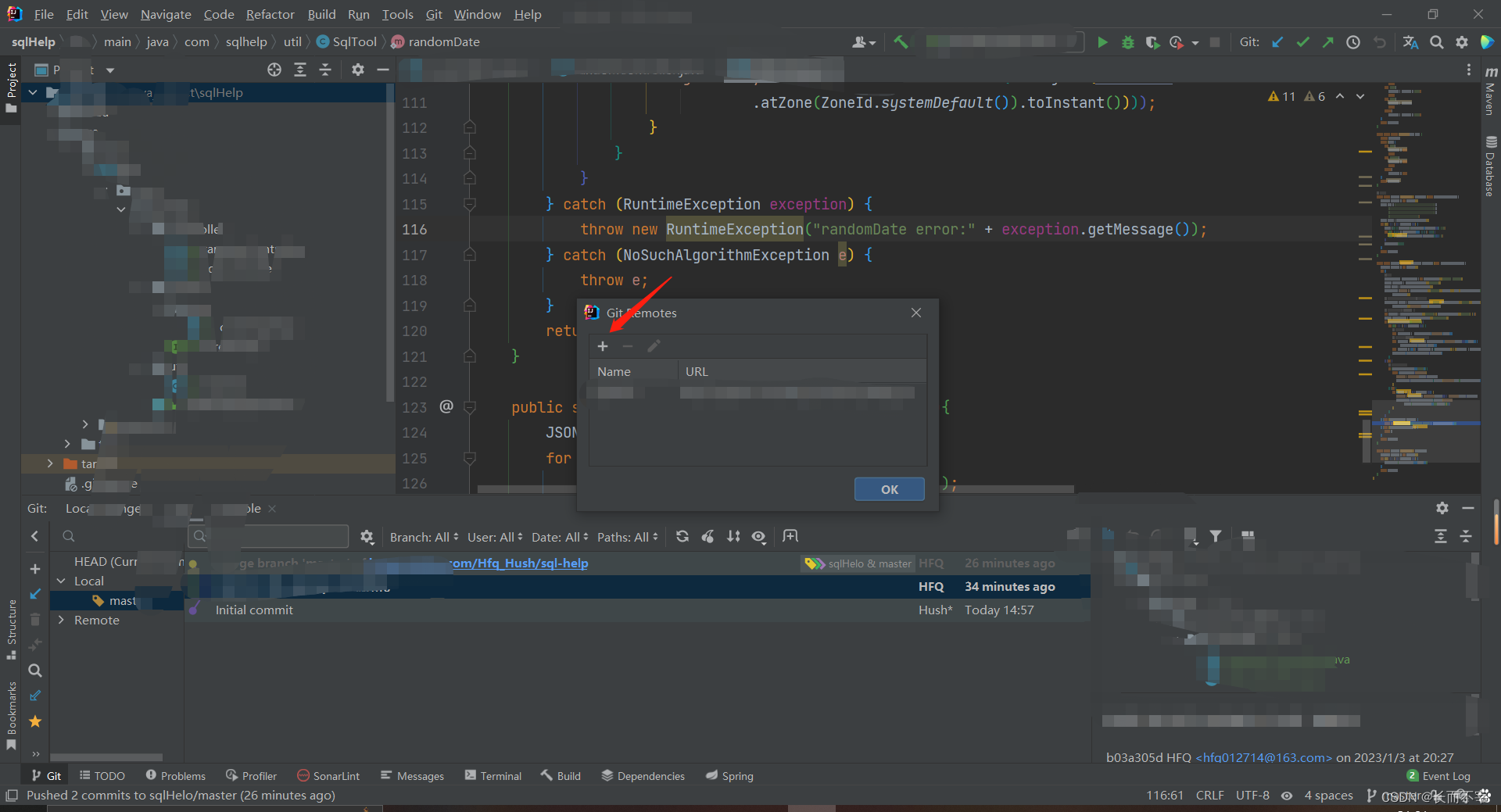Open User: All filter dropdown
This screenshot has width=1501, height=812.
[495, 537]
